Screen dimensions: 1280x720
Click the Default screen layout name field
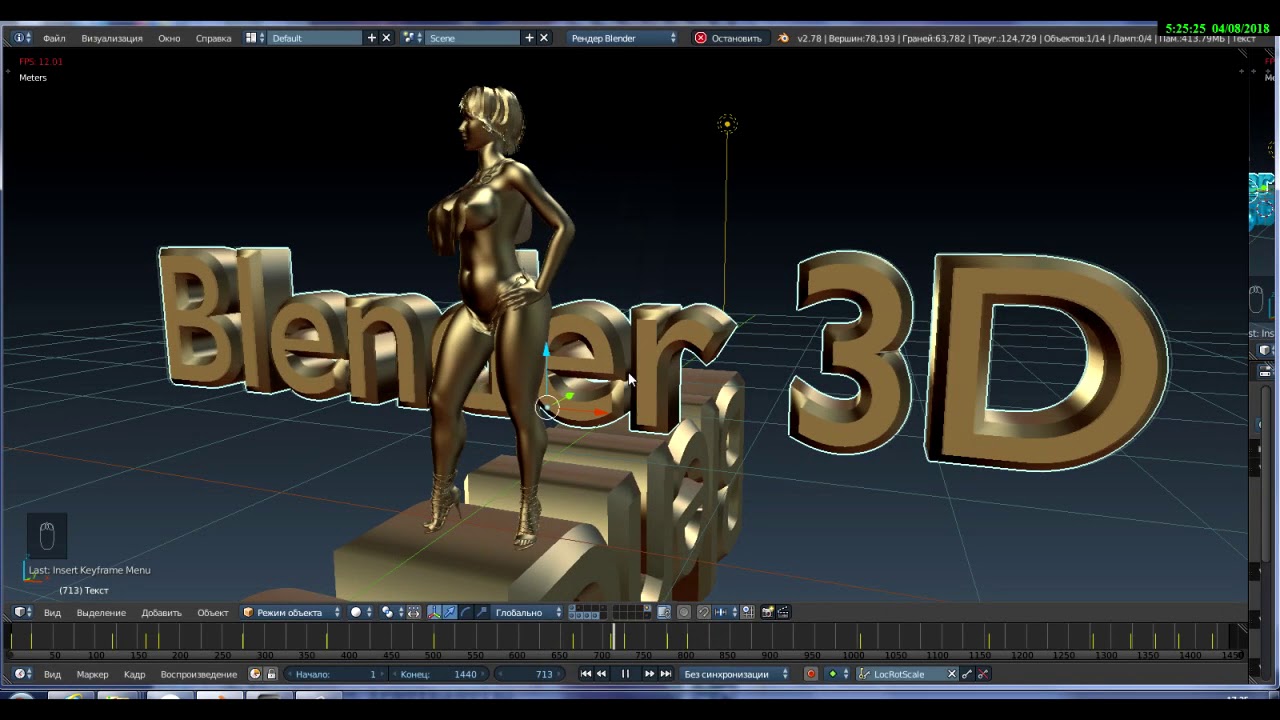point(315,38)
